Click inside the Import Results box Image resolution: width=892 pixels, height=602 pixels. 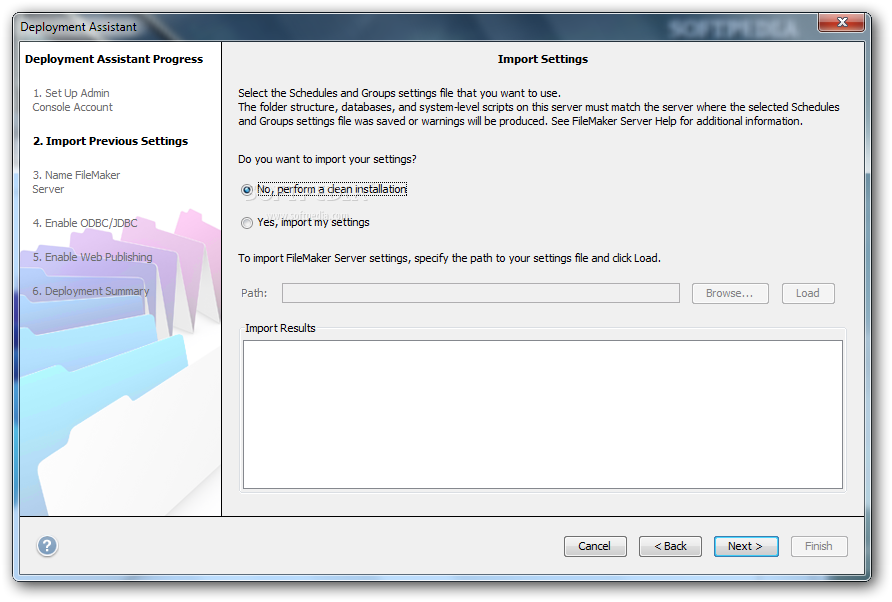coord(543,414)
